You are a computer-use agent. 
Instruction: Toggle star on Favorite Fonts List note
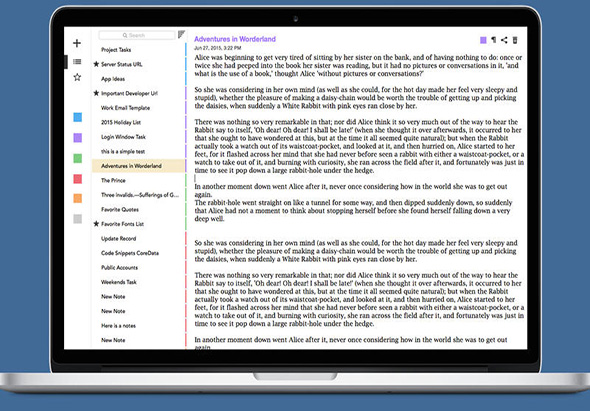[96, 224]
